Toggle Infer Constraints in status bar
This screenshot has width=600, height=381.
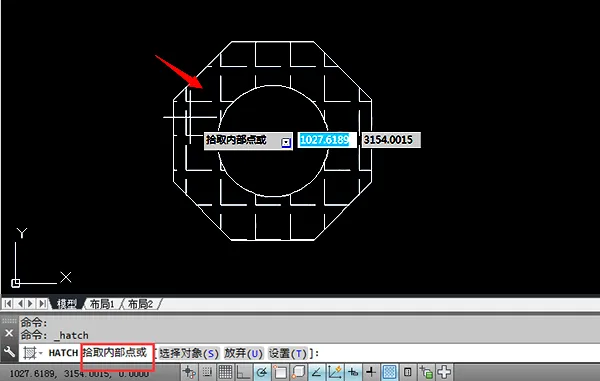click(x=189, y=372)
